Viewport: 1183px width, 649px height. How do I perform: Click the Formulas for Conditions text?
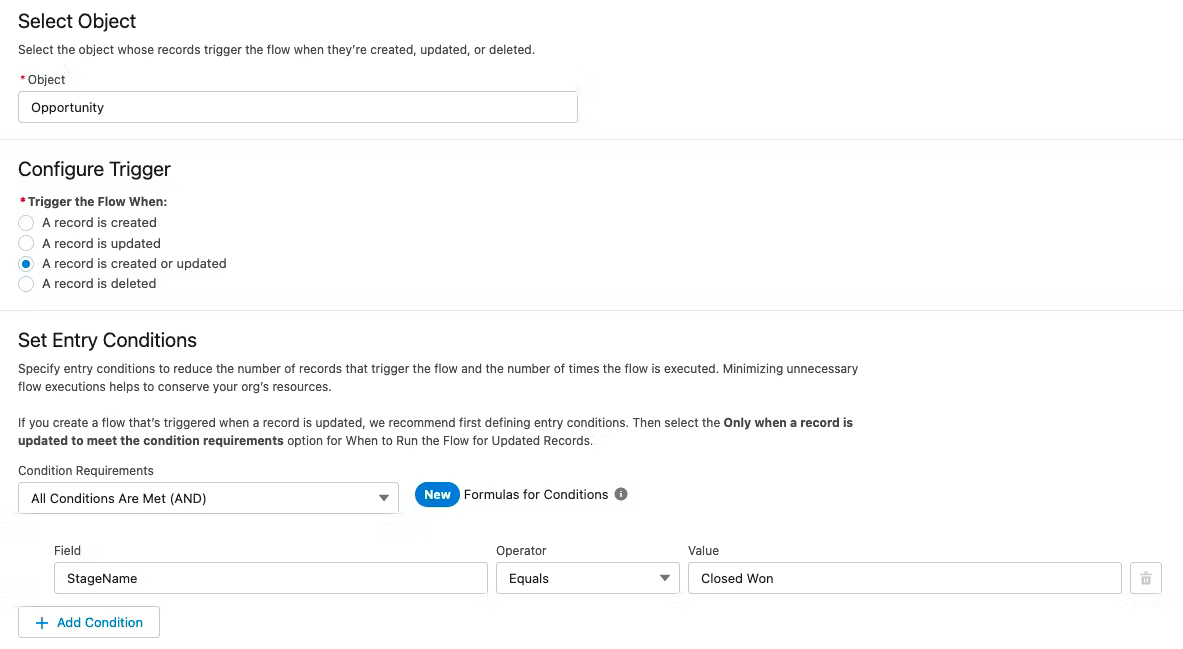tap(536, 494)
